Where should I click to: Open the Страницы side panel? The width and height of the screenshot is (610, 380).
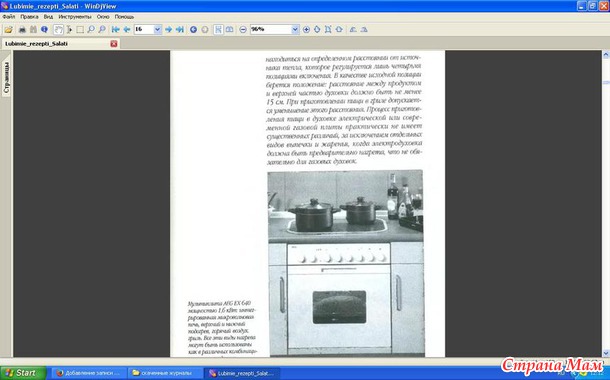pyautogui.click(x=6, y=78)
